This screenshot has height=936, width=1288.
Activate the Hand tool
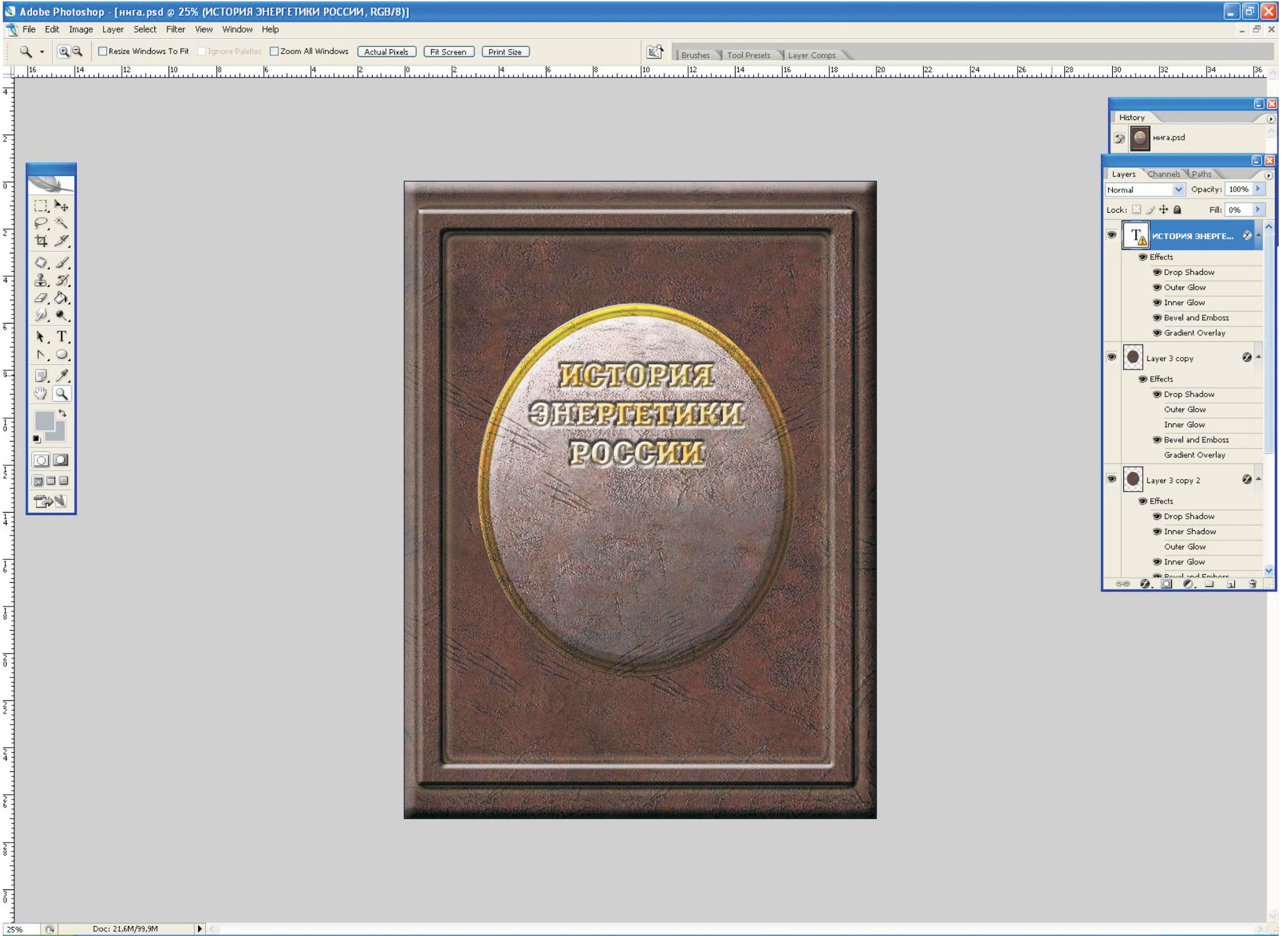tap(41, 394)
